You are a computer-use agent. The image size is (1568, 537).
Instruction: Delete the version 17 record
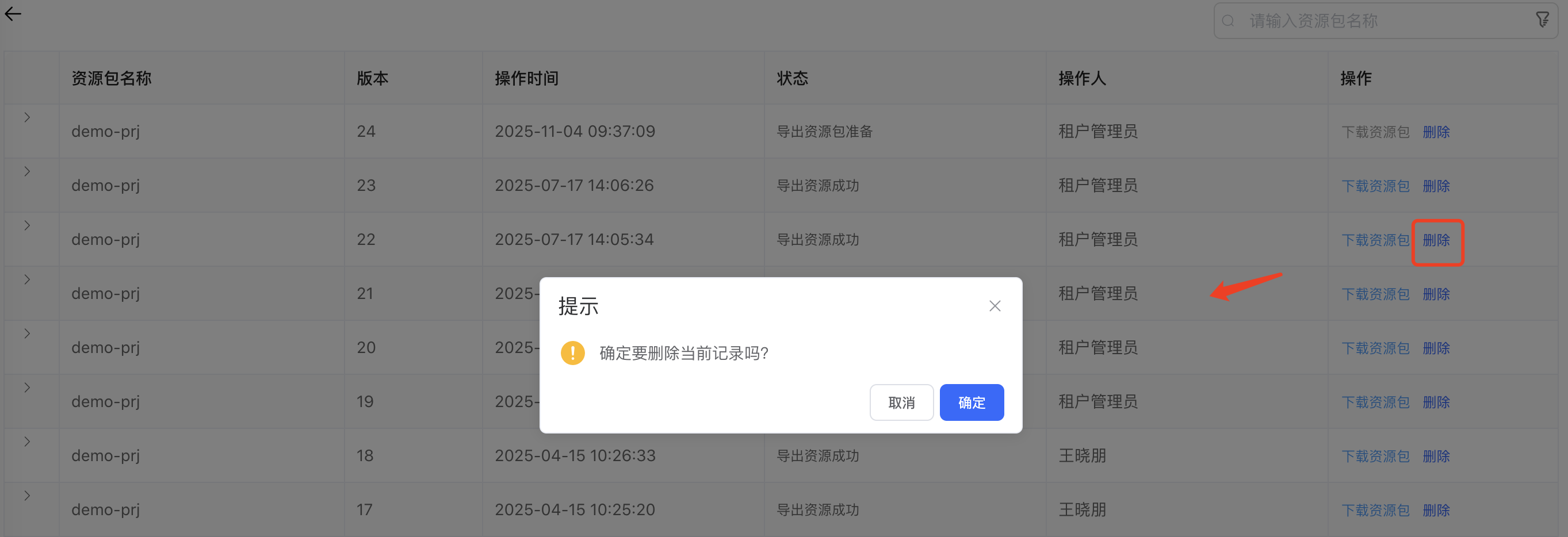click(1436, 510)
